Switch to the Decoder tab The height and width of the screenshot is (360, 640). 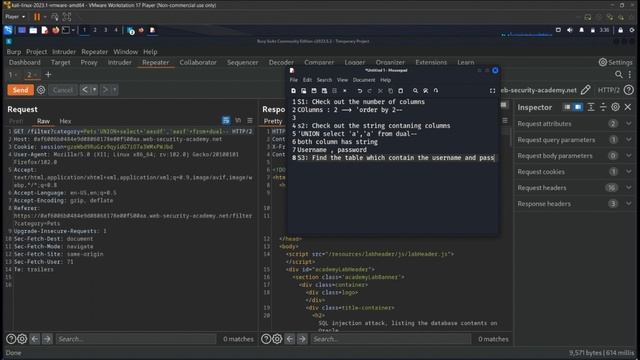pyautogui.click(x=281, y=62)
